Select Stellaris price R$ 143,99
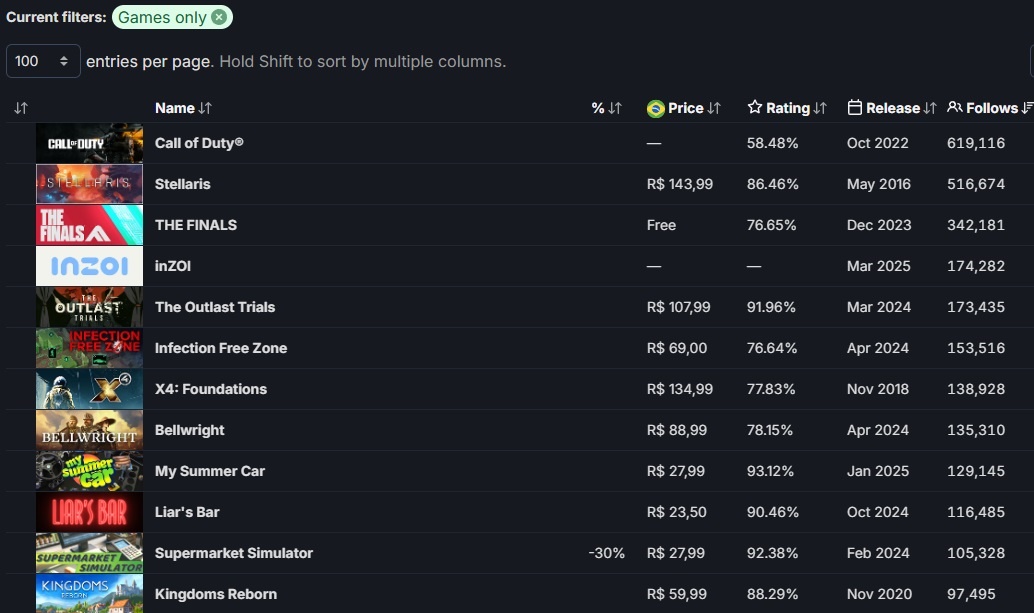 (x=680, y=184)
